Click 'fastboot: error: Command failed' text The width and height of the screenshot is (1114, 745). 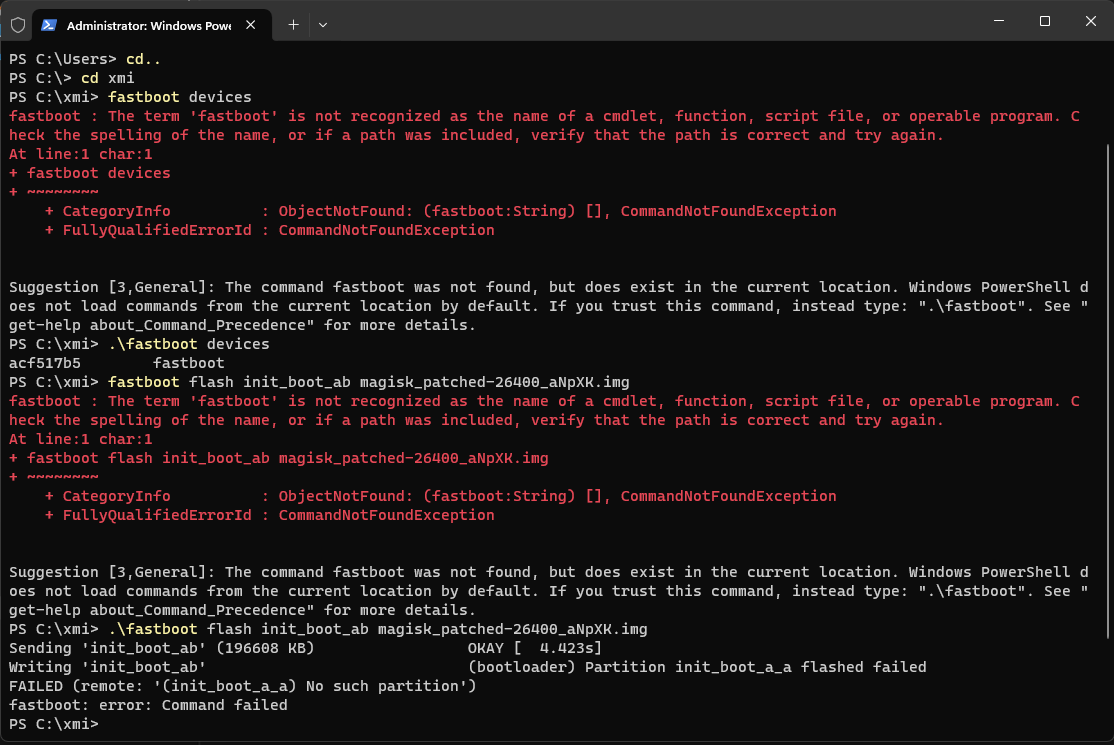coord(148,705)
